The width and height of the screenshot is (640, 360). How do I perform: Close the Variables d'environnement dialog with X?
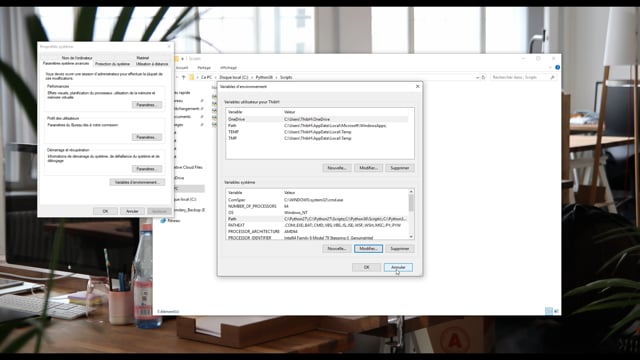pos(417,87)
